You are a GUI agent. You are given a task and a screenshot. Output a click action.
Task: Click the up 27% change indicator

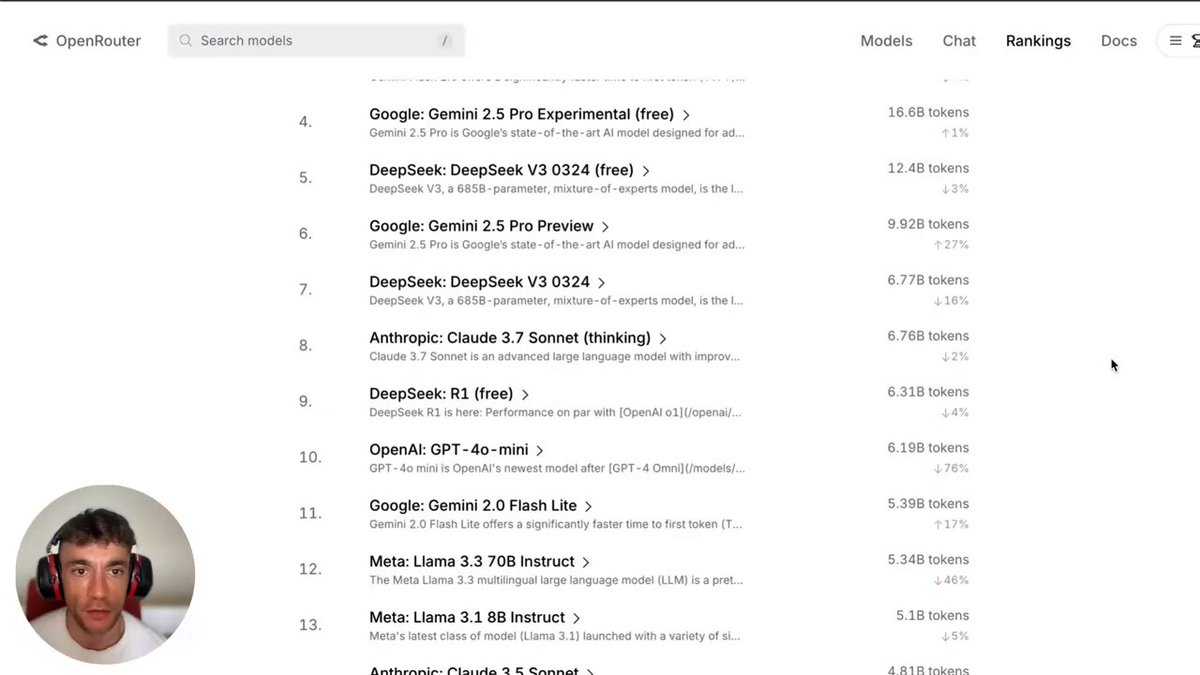951,245
